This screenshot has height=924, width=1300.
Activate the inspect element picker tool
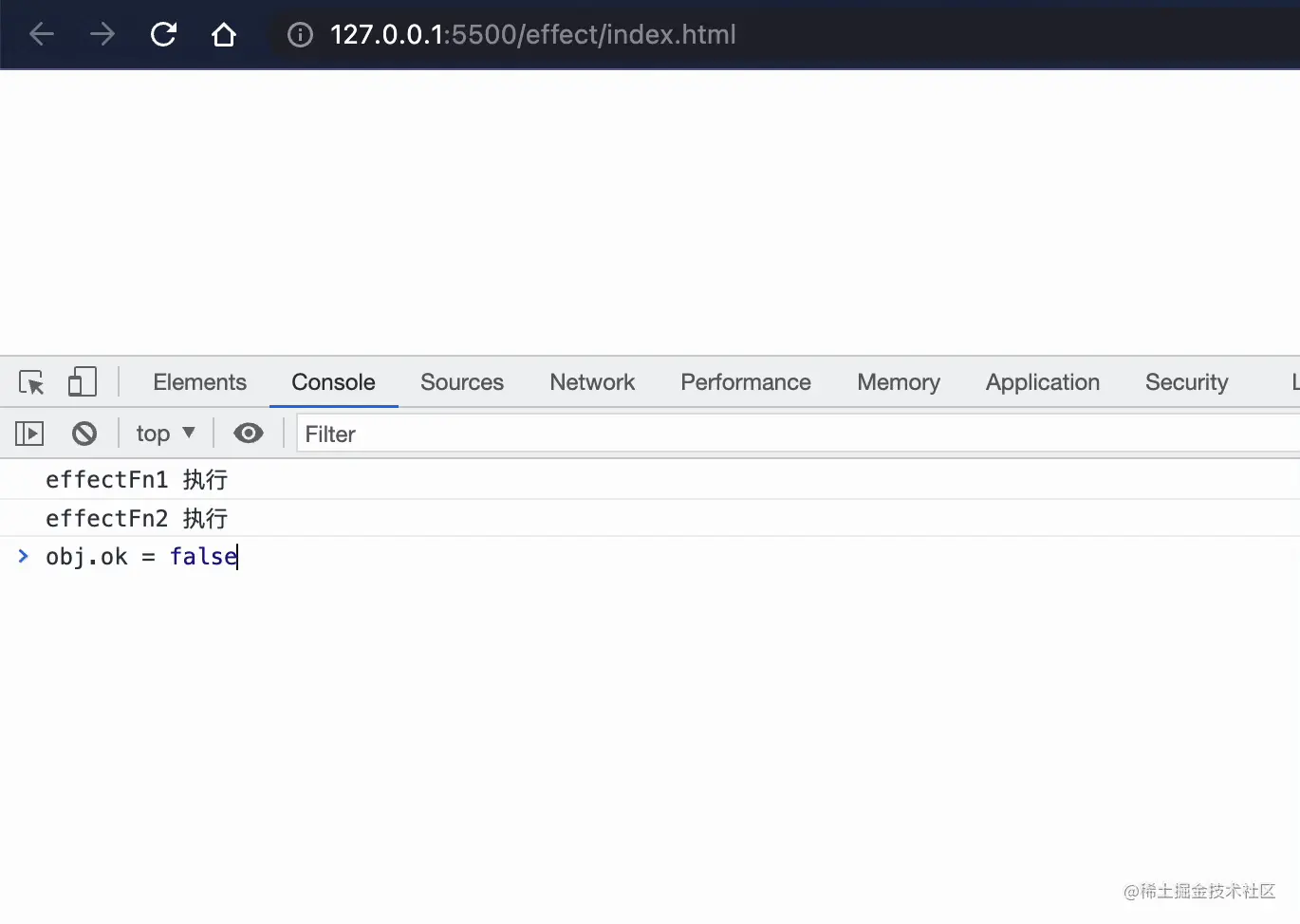click(x=31, y=382)
